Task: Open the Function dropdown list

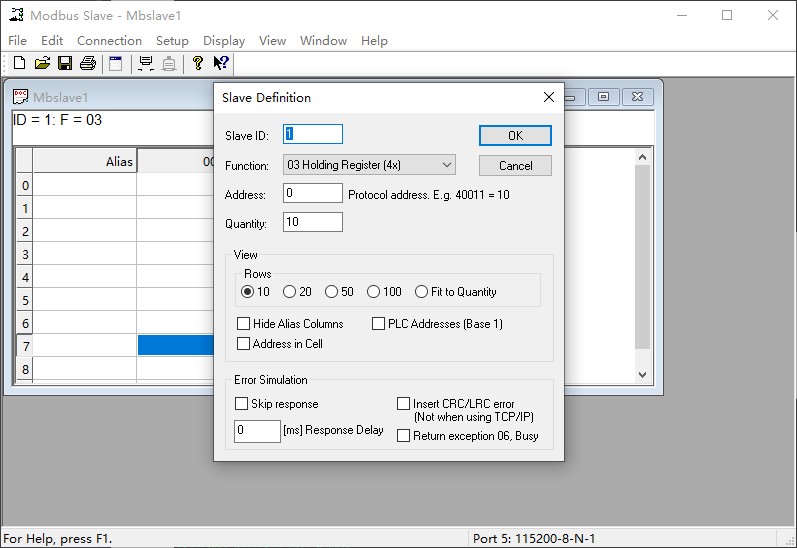Action: tap(369, 165)
